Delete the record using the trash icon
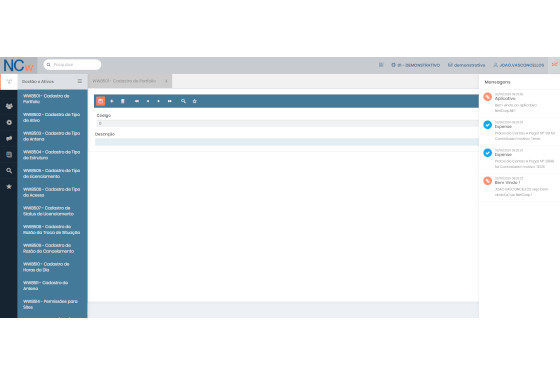 (x=122, y=101)
